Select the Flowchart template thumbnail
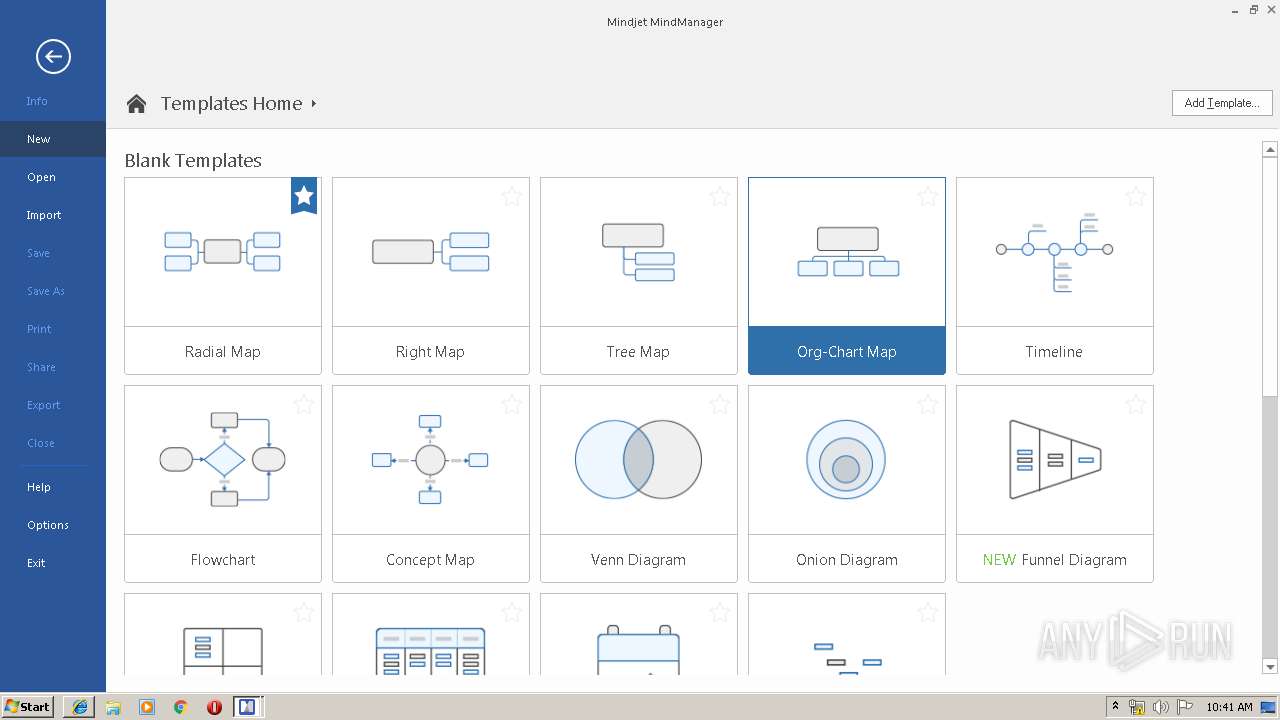Image resolution: width=1280 pixels, height=720 pixels. coord(223,460)
